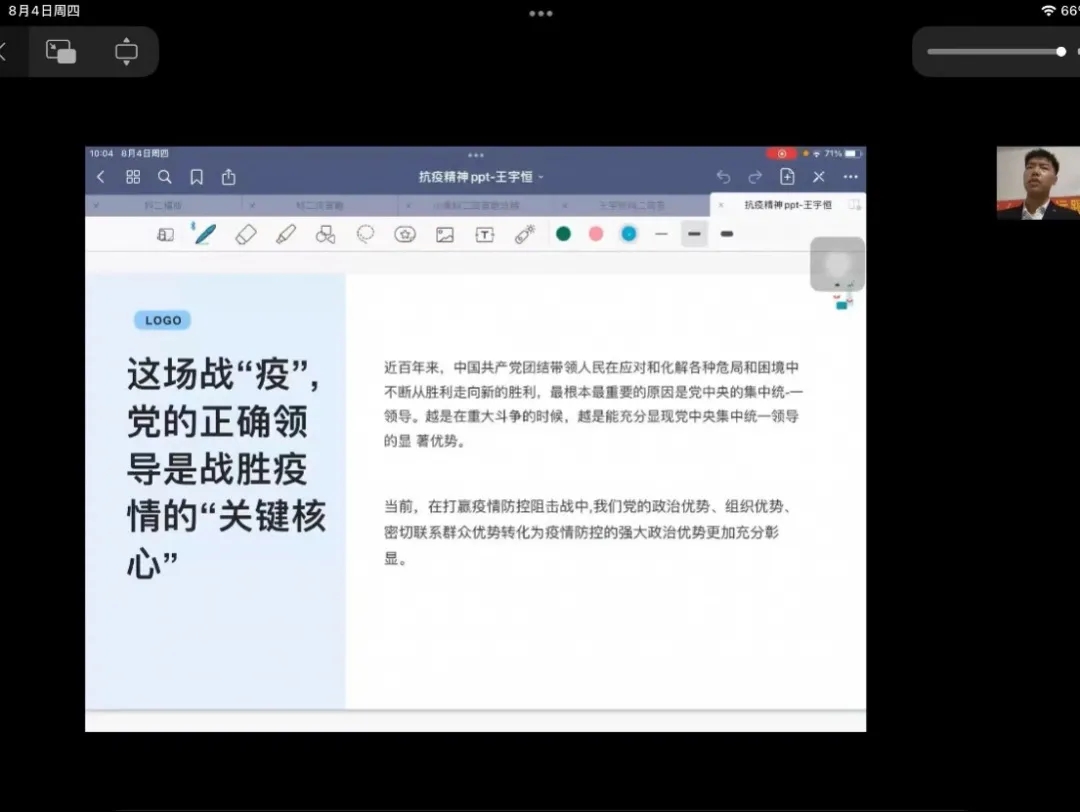Image resolution: width=1080 pixels, height=812 pixels.
Task: Click the slide heading 这场战"疫"
Action: 225,468
